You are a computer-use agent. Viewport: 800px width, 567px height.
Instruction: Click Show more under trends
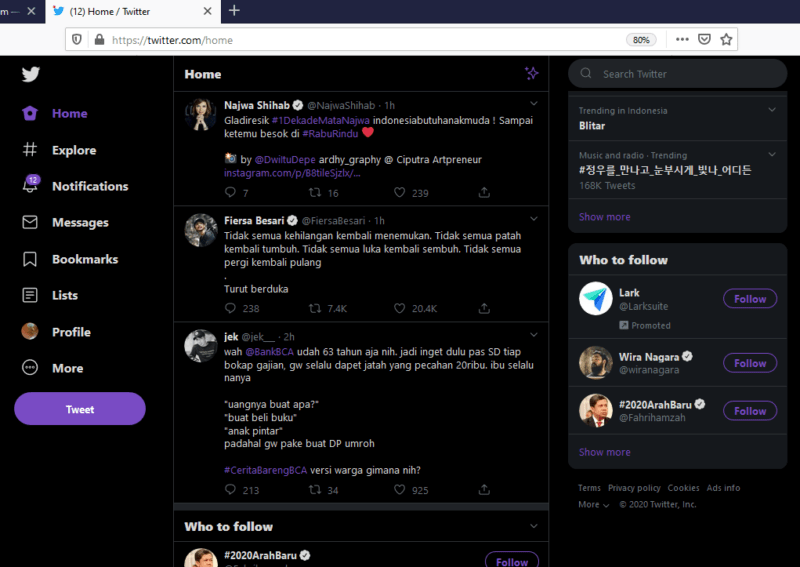coord(605,217)
